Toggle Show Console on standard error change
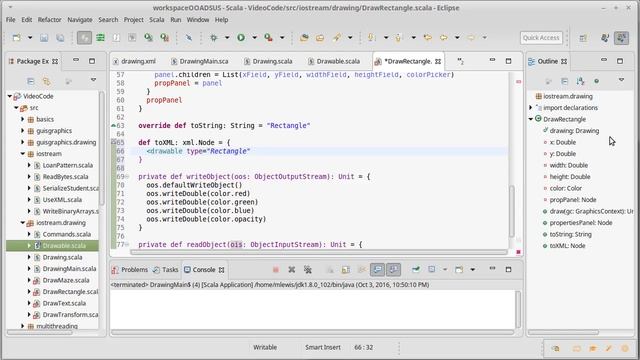This screenshot has height=360, width=640. click(393, 269)
